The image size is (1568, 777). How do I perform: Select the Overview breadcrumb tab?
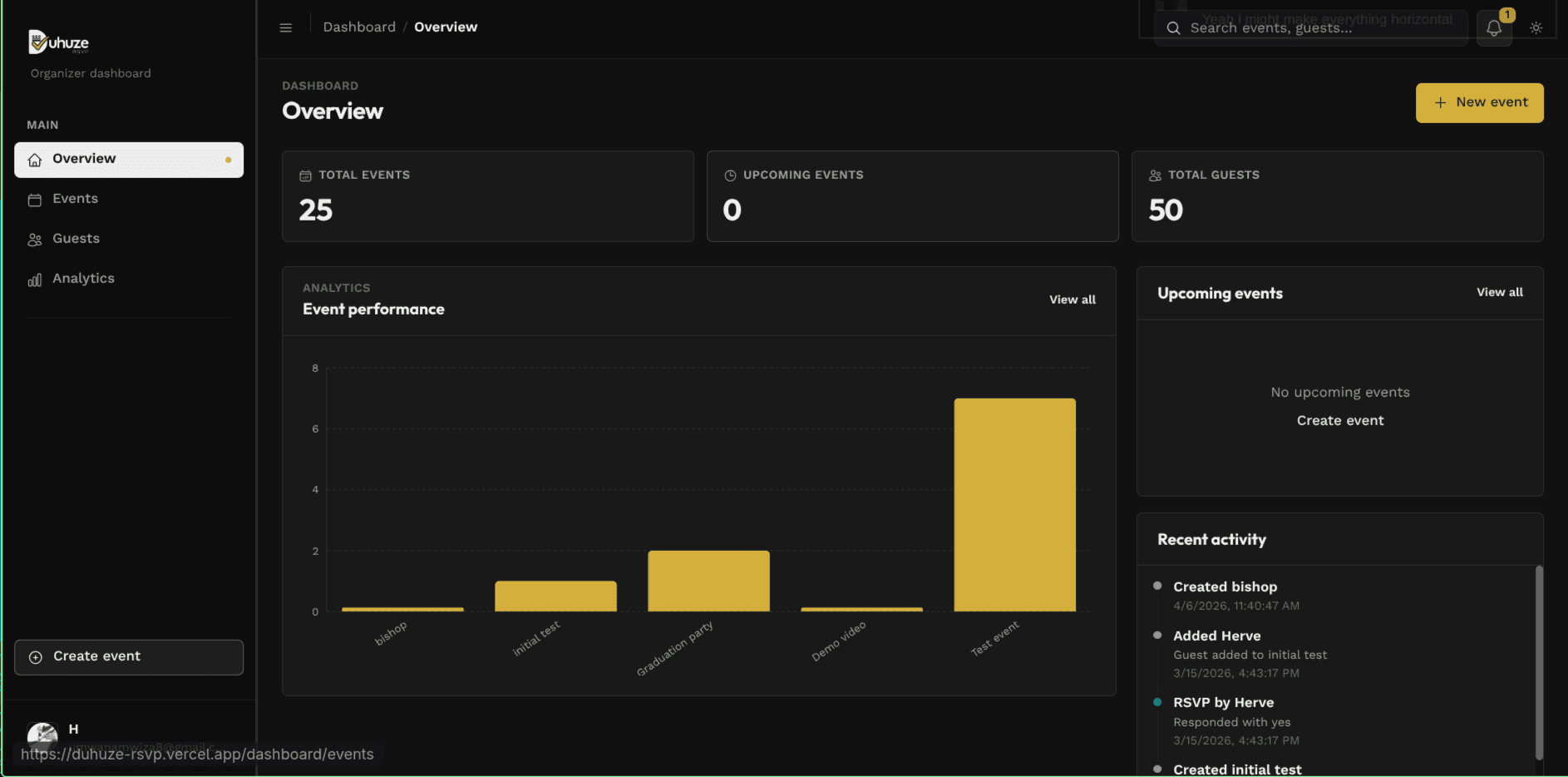pyautogui.click(x=446, y=27)
